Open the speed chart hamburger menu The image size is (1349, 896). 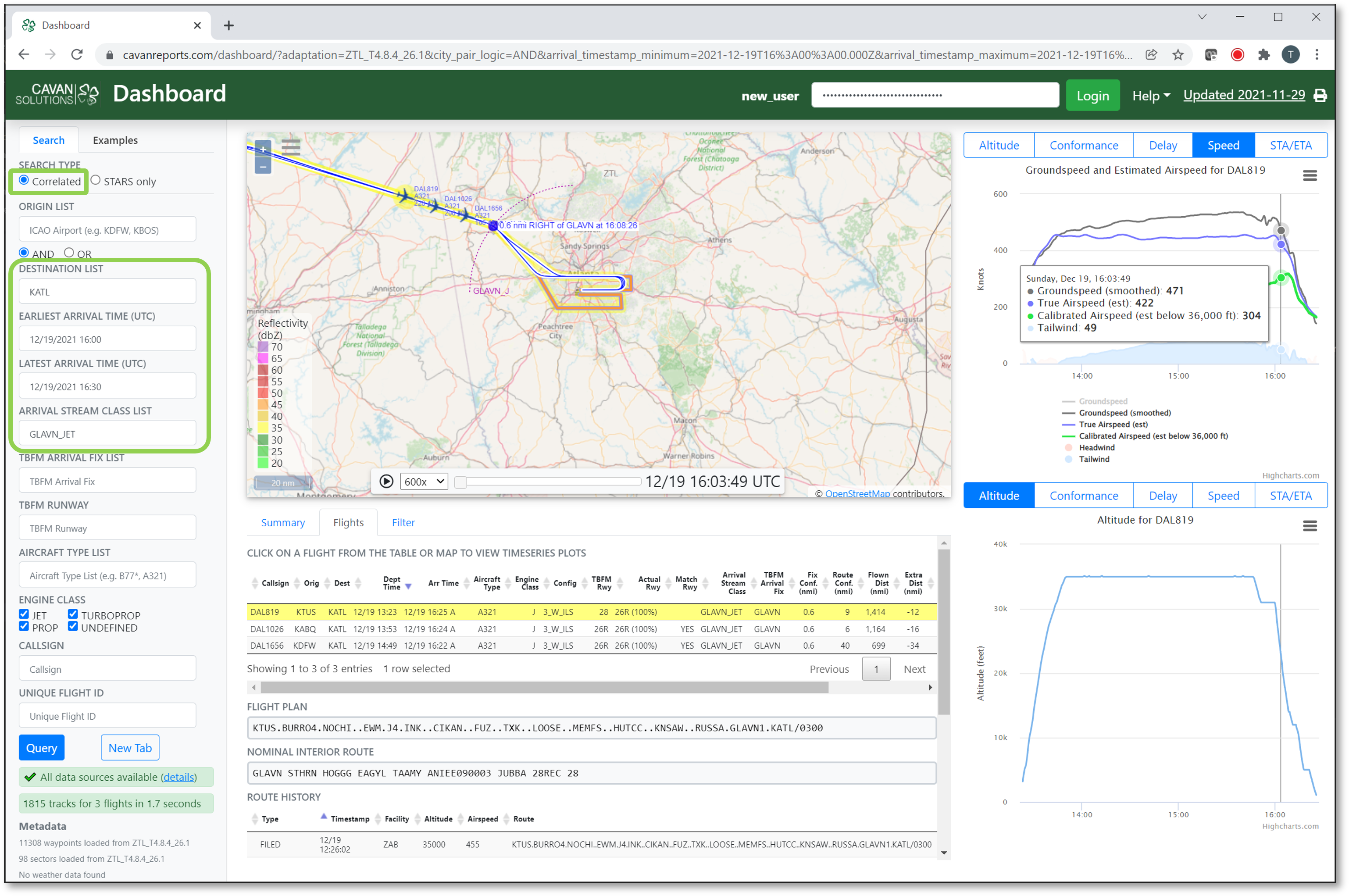point(1310,175)
